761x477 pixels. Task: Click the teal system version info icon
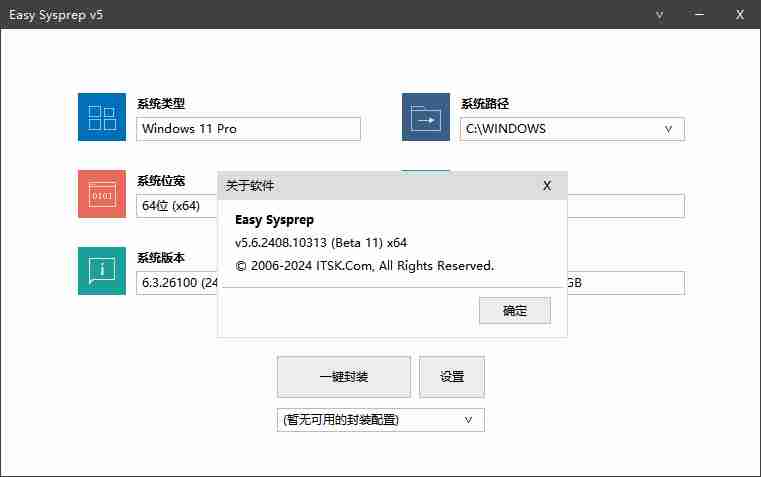[102, 271]
